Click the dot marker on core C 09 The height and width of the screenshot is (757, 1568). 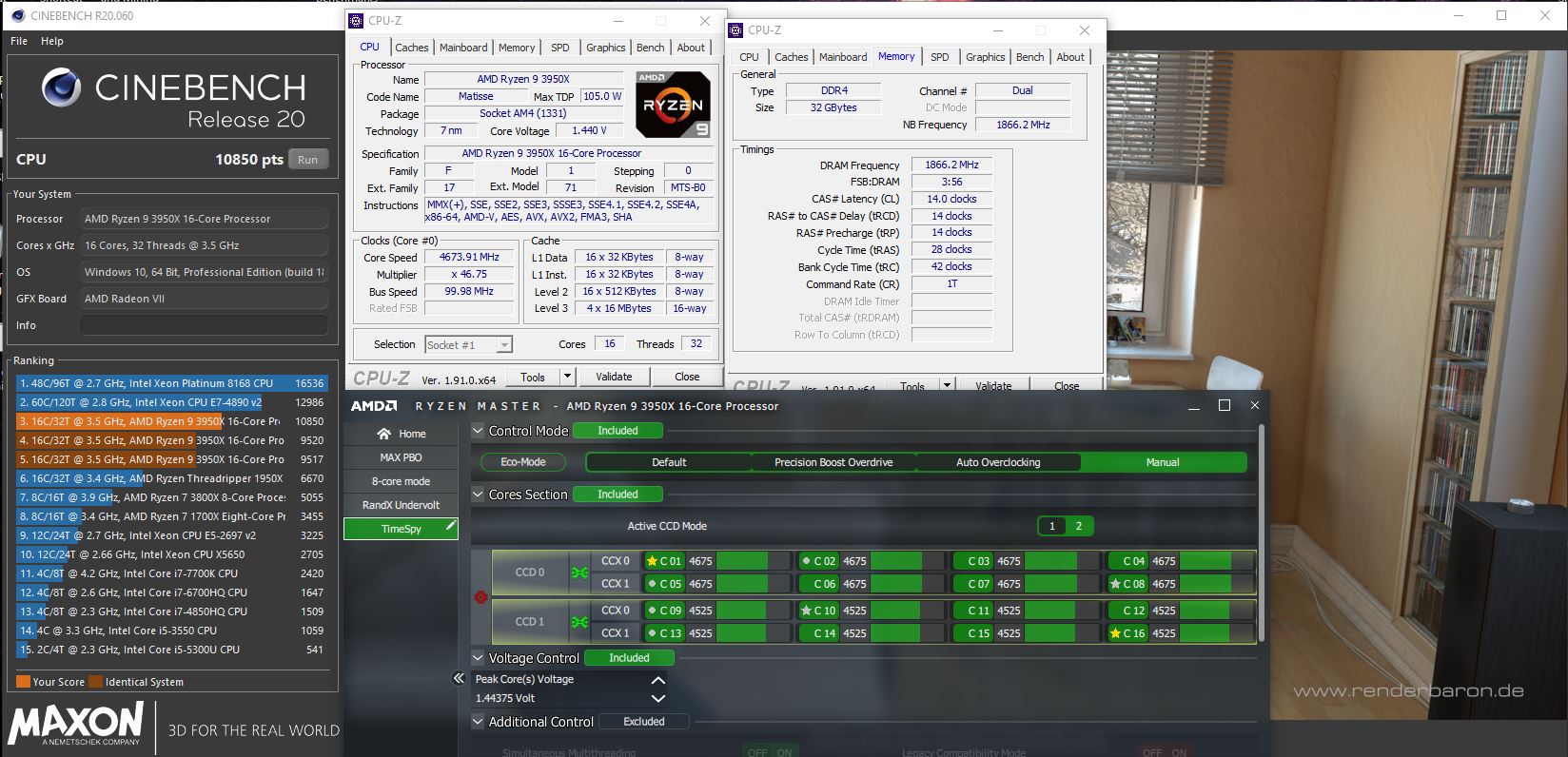[x=652, y=611]
